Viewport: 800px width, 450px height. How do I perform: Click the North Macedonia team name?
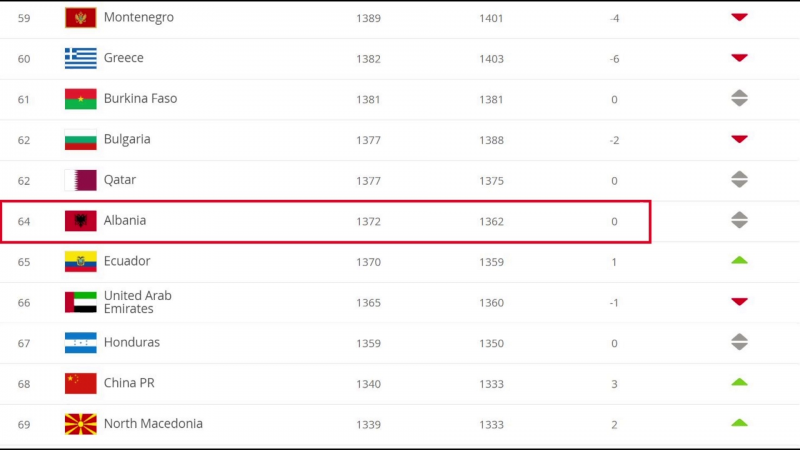click(x=153, y=423)
